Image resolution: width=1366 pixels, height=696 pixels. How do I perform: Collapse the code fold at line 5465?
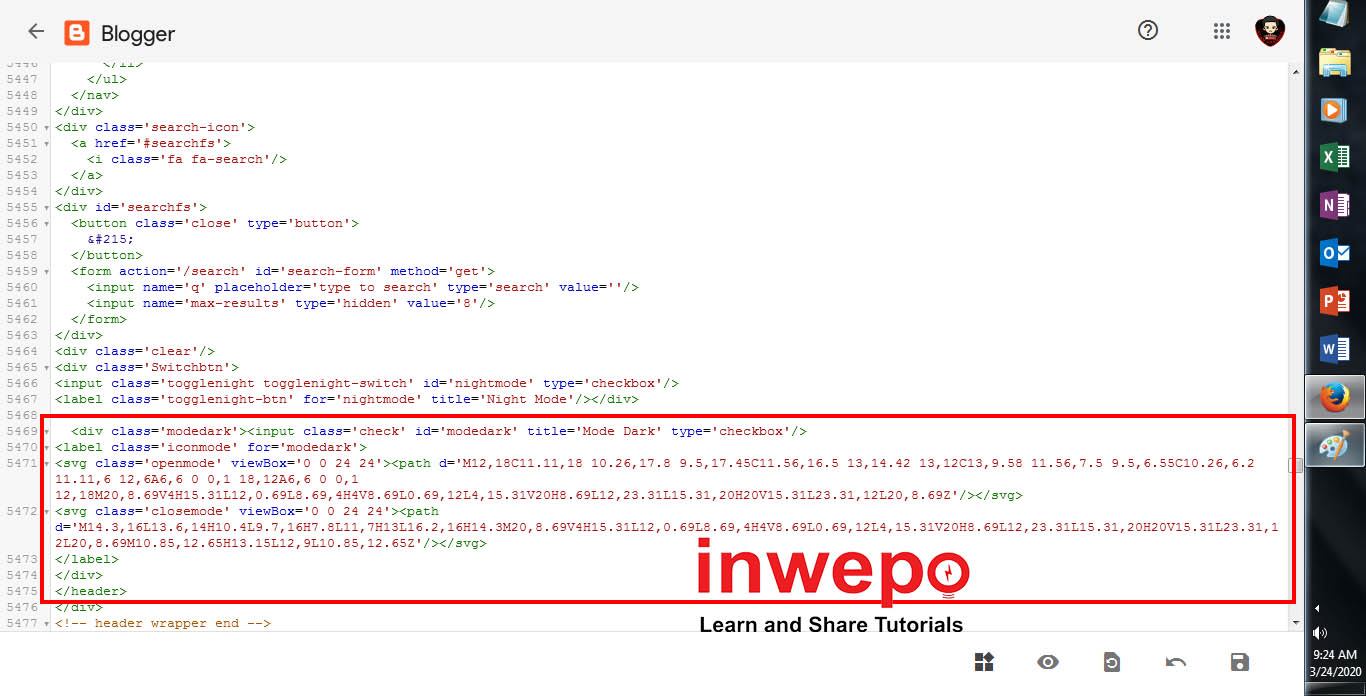[47, 367]
